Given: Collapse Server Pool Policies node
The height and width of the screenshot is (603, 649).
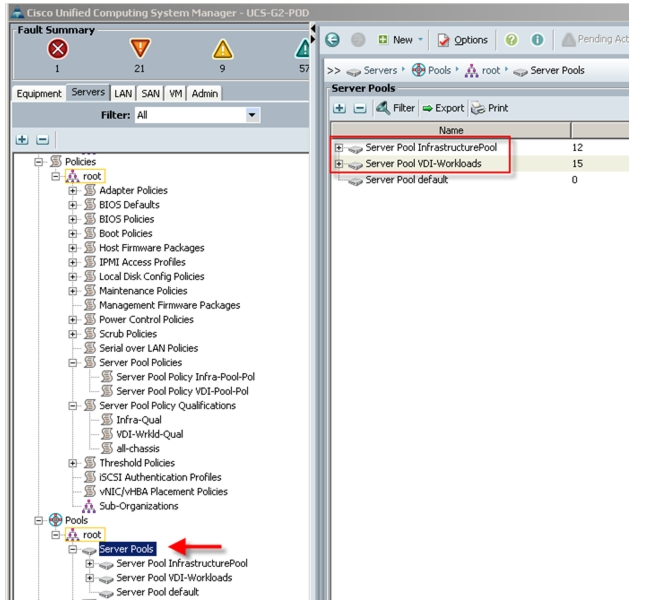Looking at the screenshot, I should 72,363.
